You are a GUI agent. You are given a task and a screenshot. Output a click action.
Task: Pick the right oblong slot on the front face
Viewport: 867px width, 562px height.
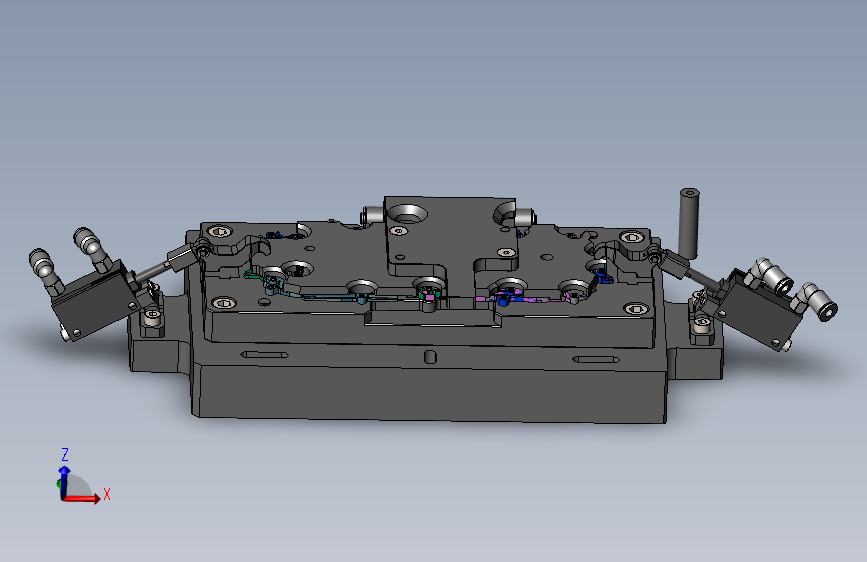pyautogui.click(x=596, y=360)
